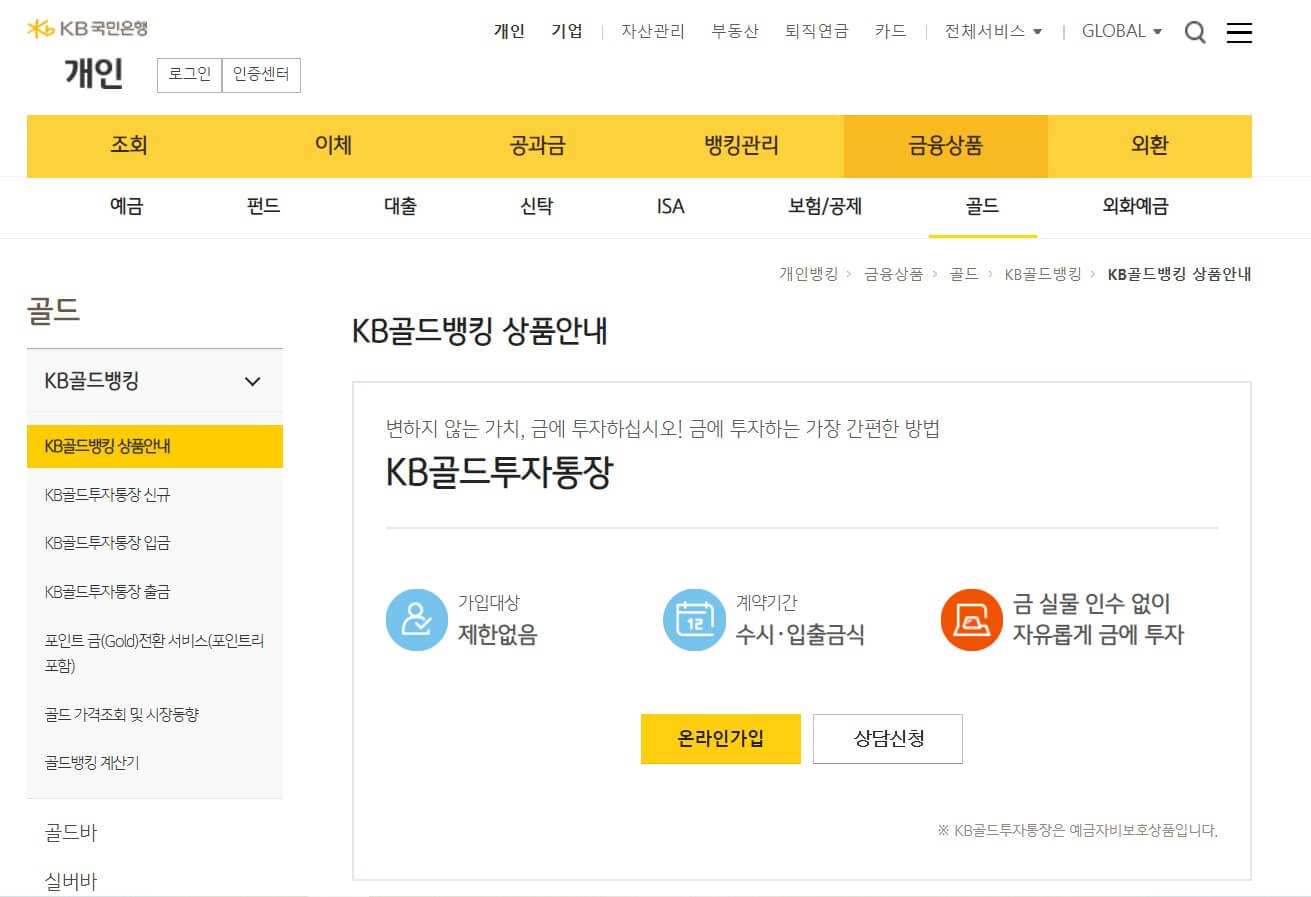Open the GLOBAL dropdown

point(1122,31)
